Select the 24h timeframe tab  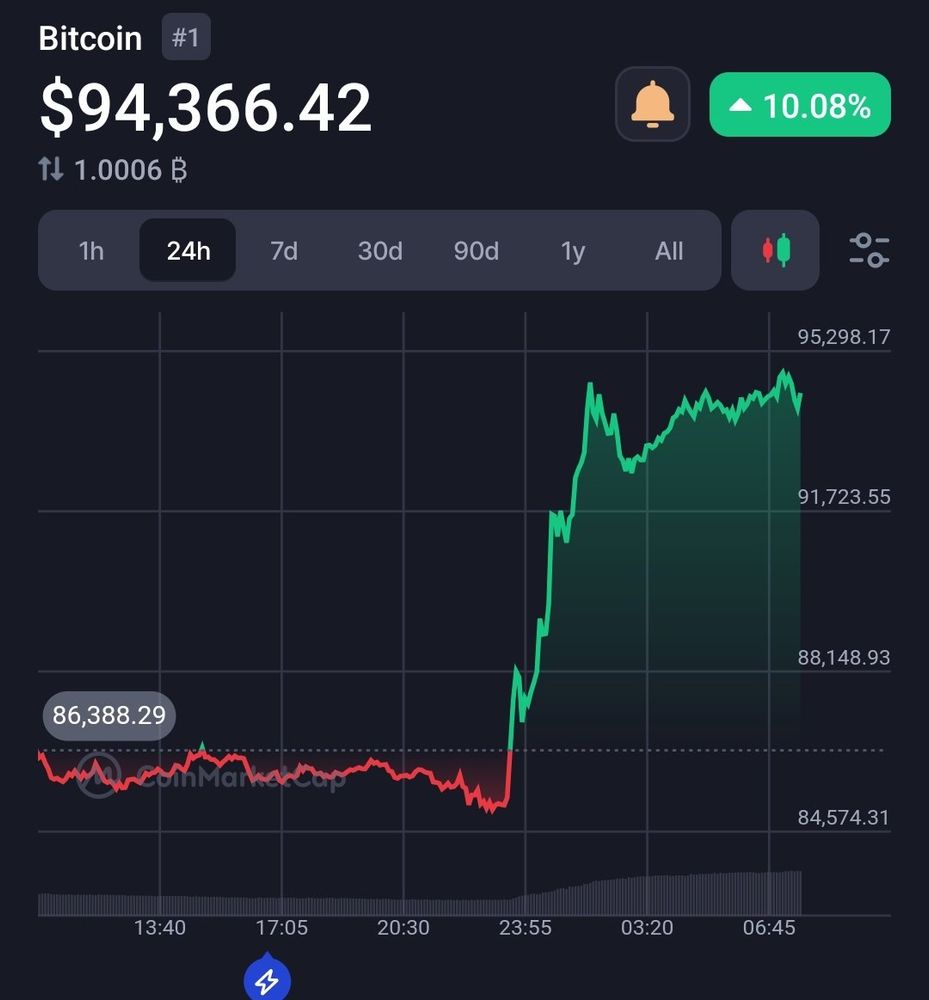tap(188, 251)
